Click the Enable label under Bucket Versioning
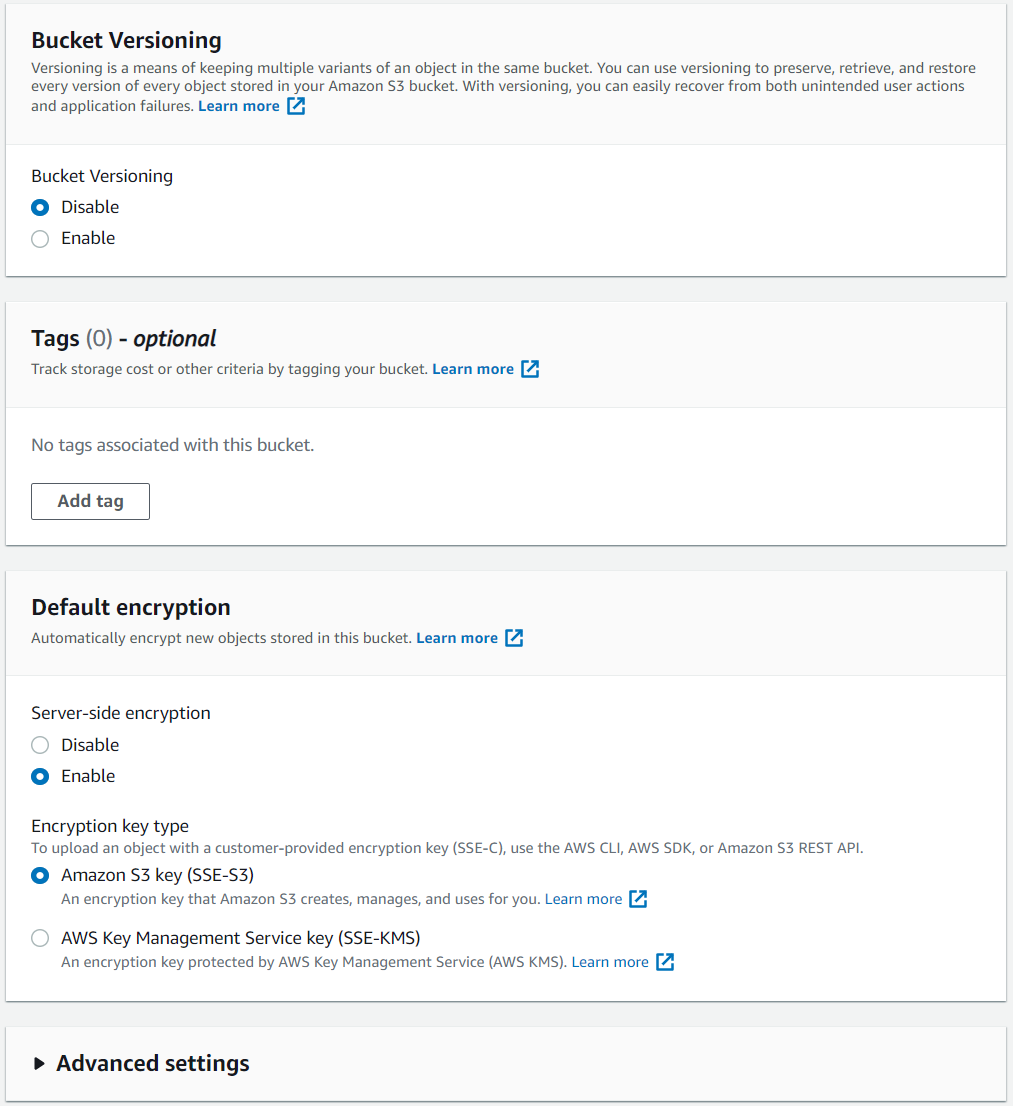The height and width of the screenshot is (1106, 1013). tap(88, 238)
